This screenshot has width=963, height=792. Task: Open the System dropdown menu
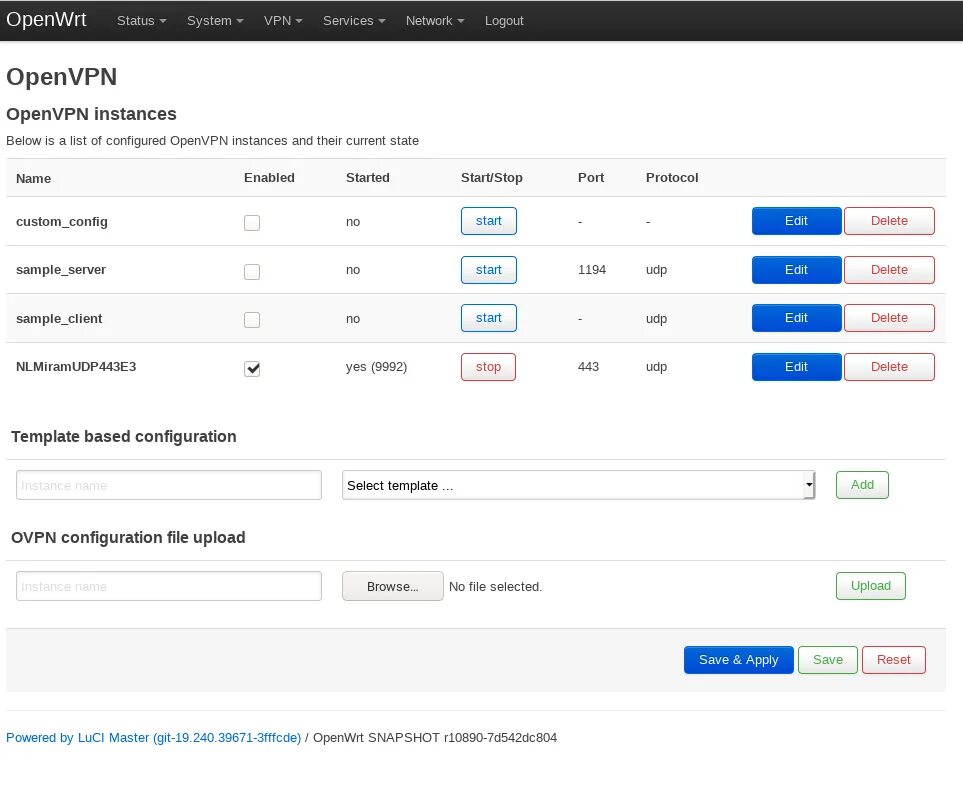pyautogui.click(x=214, y=20)
